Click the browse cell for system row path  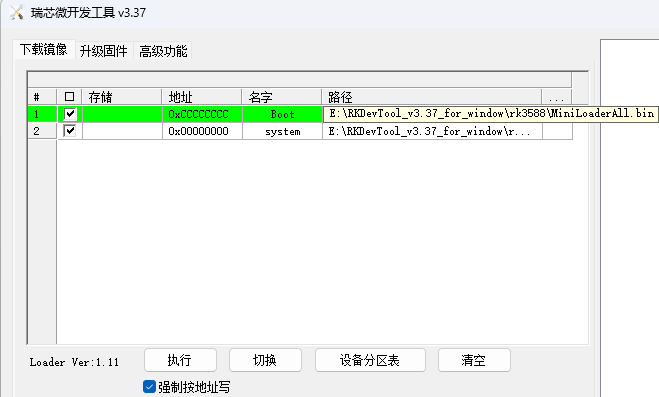[x=557, y=131]
